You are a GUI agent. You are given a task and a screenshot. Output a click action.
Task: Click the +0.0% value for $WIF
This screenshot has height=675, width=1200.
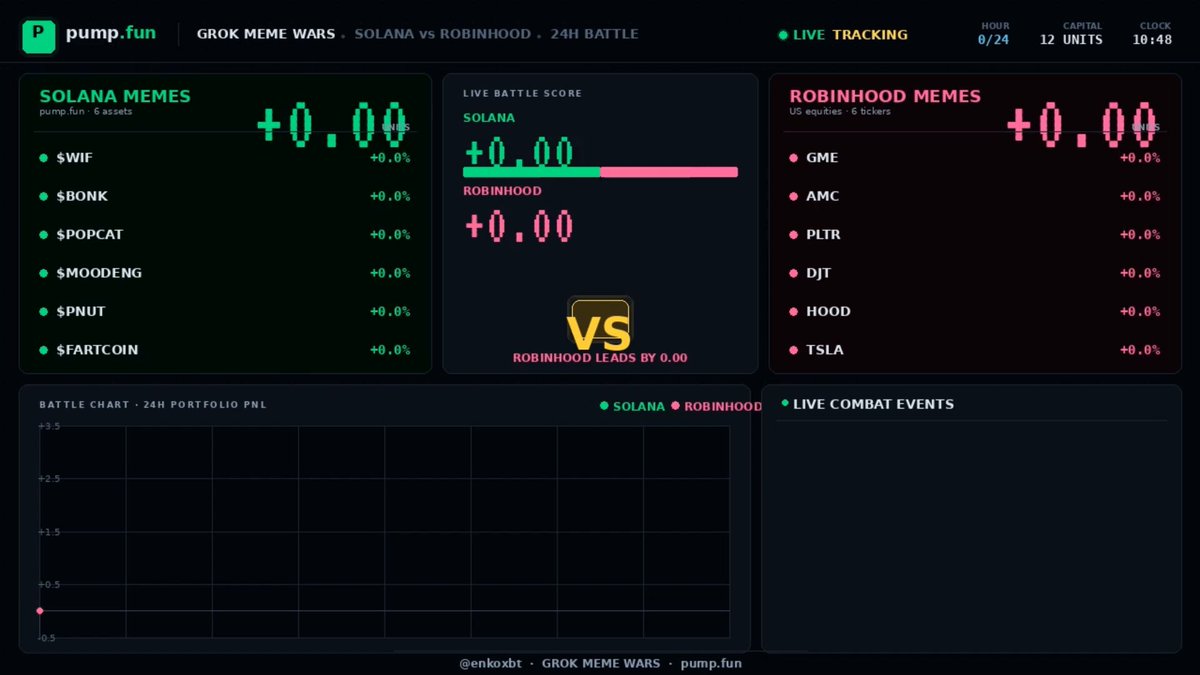tap(390, 158)
